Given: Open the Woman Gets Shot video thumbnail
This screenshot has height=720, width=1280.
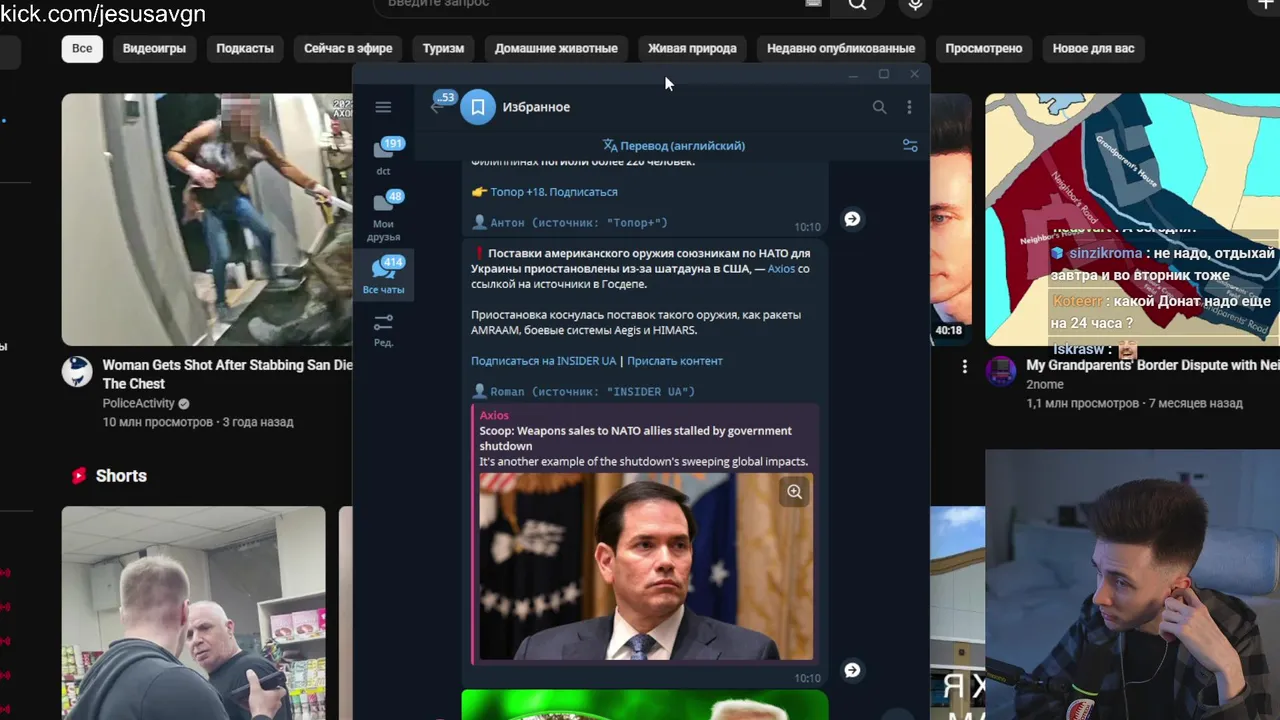Looking at the screenshot, I should [207, 220].
